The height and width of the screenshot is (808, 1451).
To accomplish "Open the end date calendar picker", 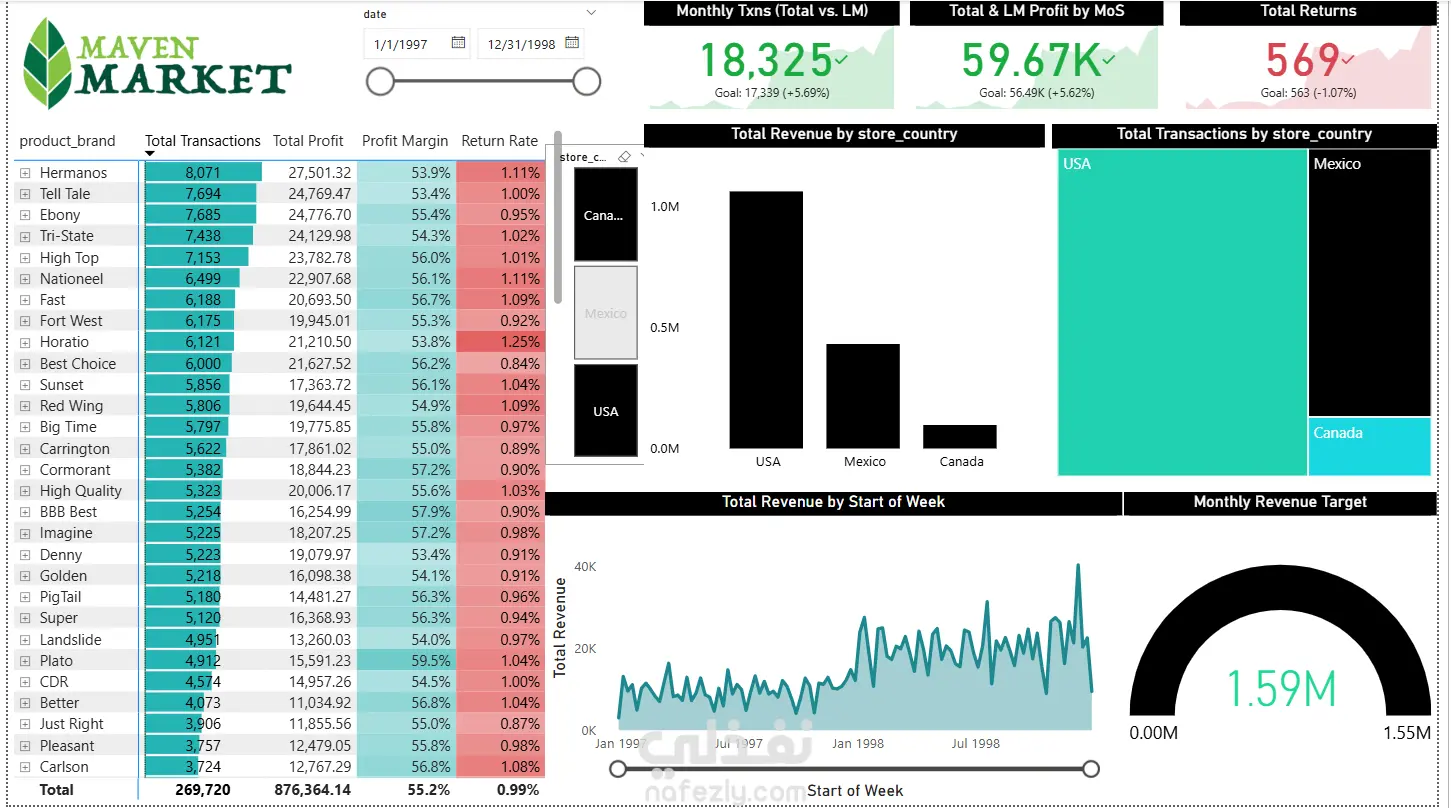I will pos(572,43).
